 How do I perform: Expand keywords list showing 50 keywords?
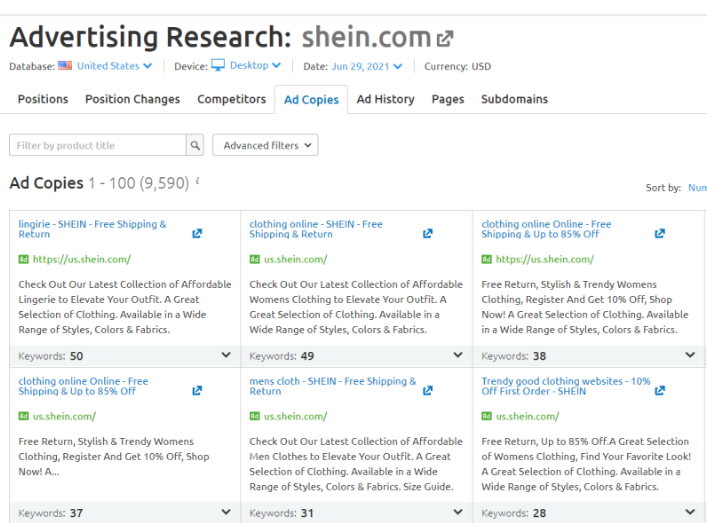click(x=226, y=355)
